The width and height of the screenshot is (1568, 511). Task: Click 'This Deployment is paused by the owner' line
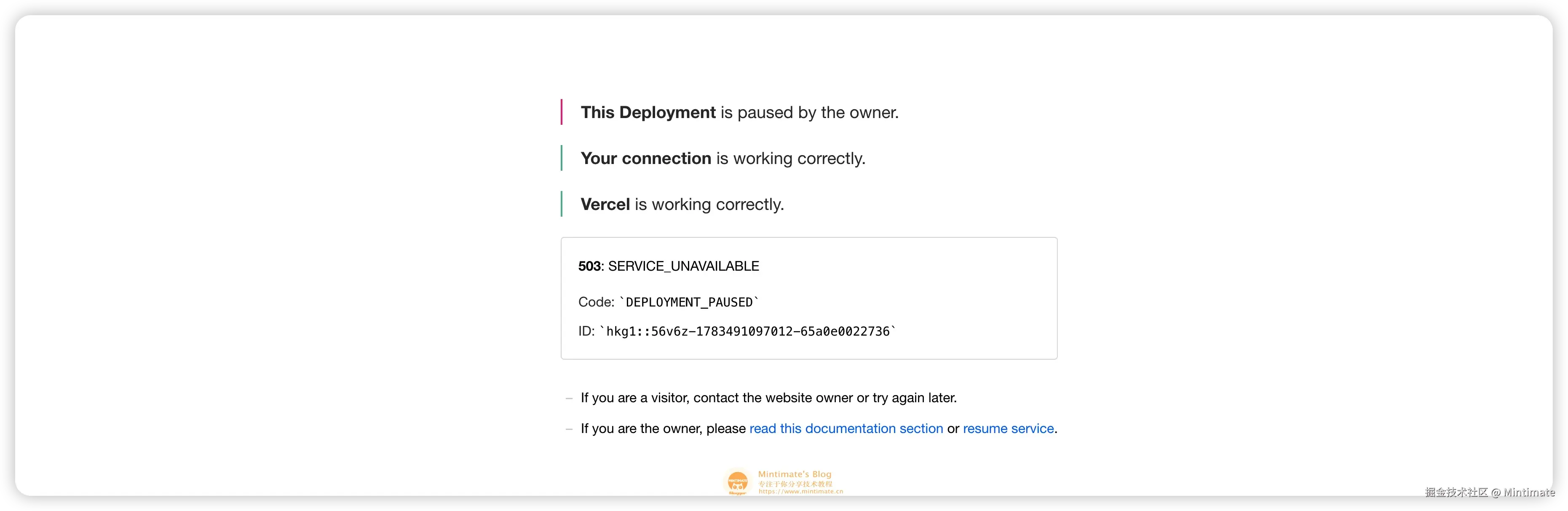click(x=740, y=113)
